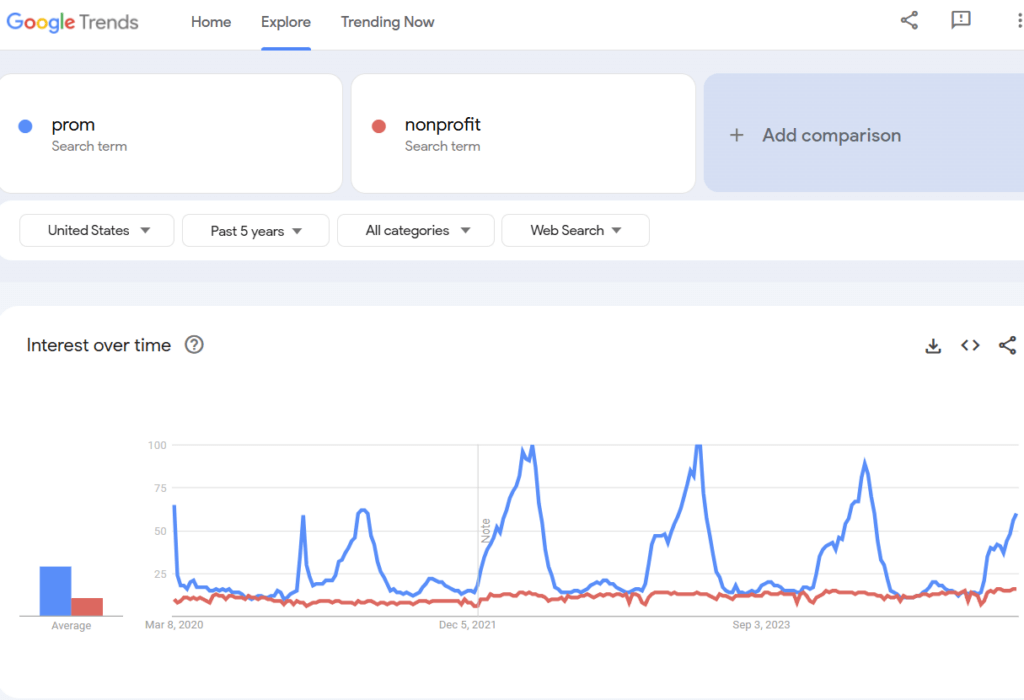The image size is (1024, 700).
Task: Open the three-dot more options menu
Action: [1018, 21]
